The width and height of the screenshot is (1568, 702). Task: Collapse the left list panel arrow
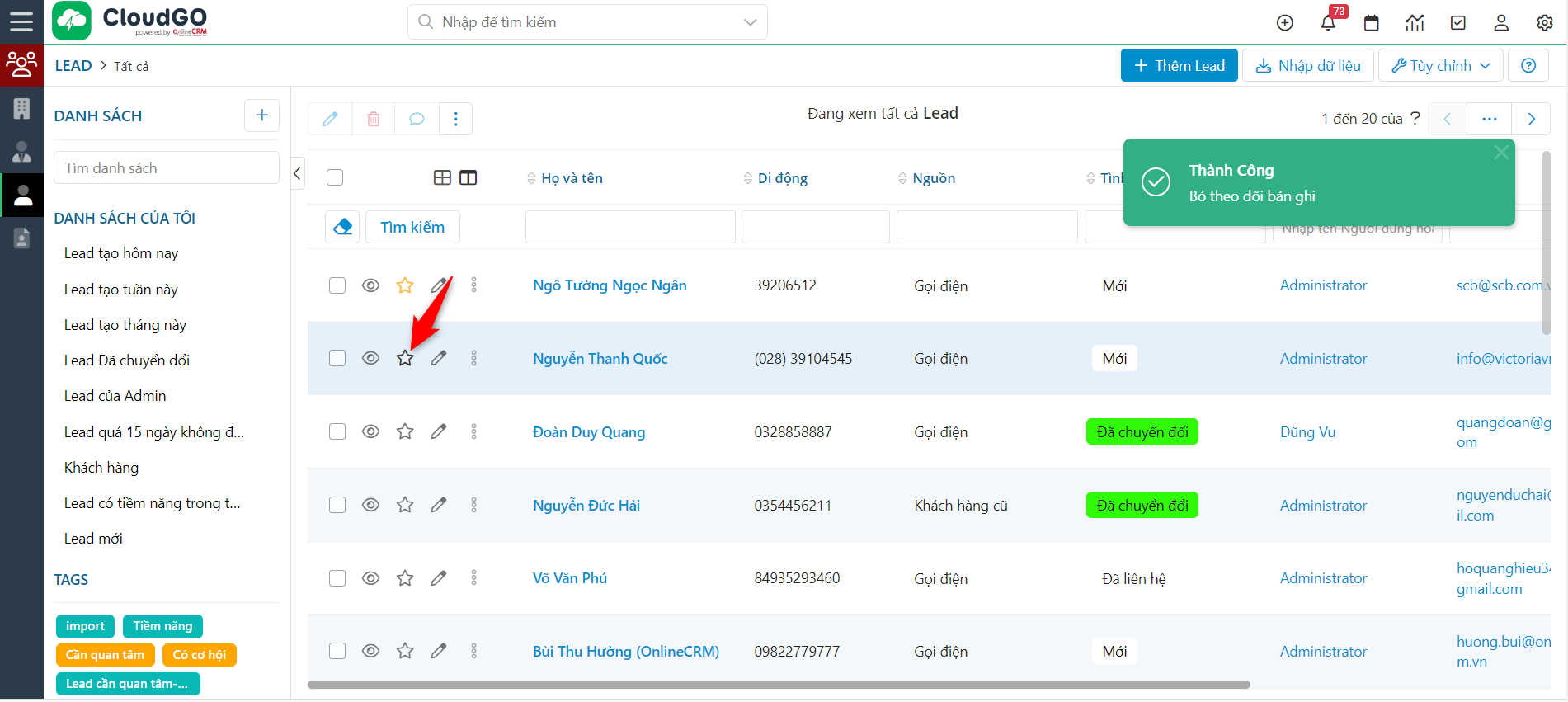pyautogui.click(x=297, y=173)
